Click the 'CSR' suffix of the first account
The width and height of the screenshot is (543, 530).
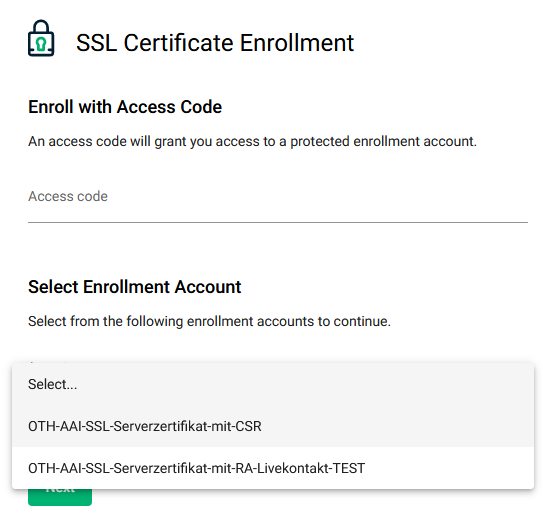(x=248, y=426)
